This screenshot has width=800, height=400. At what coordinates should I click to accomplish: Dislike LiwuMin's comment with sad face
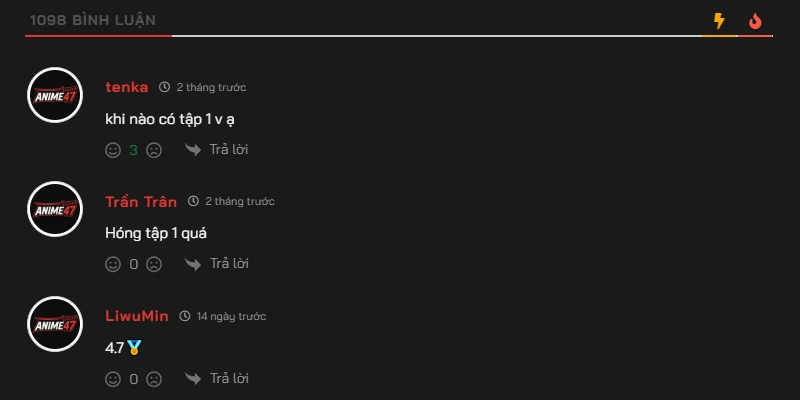click(x=154, y=380)
